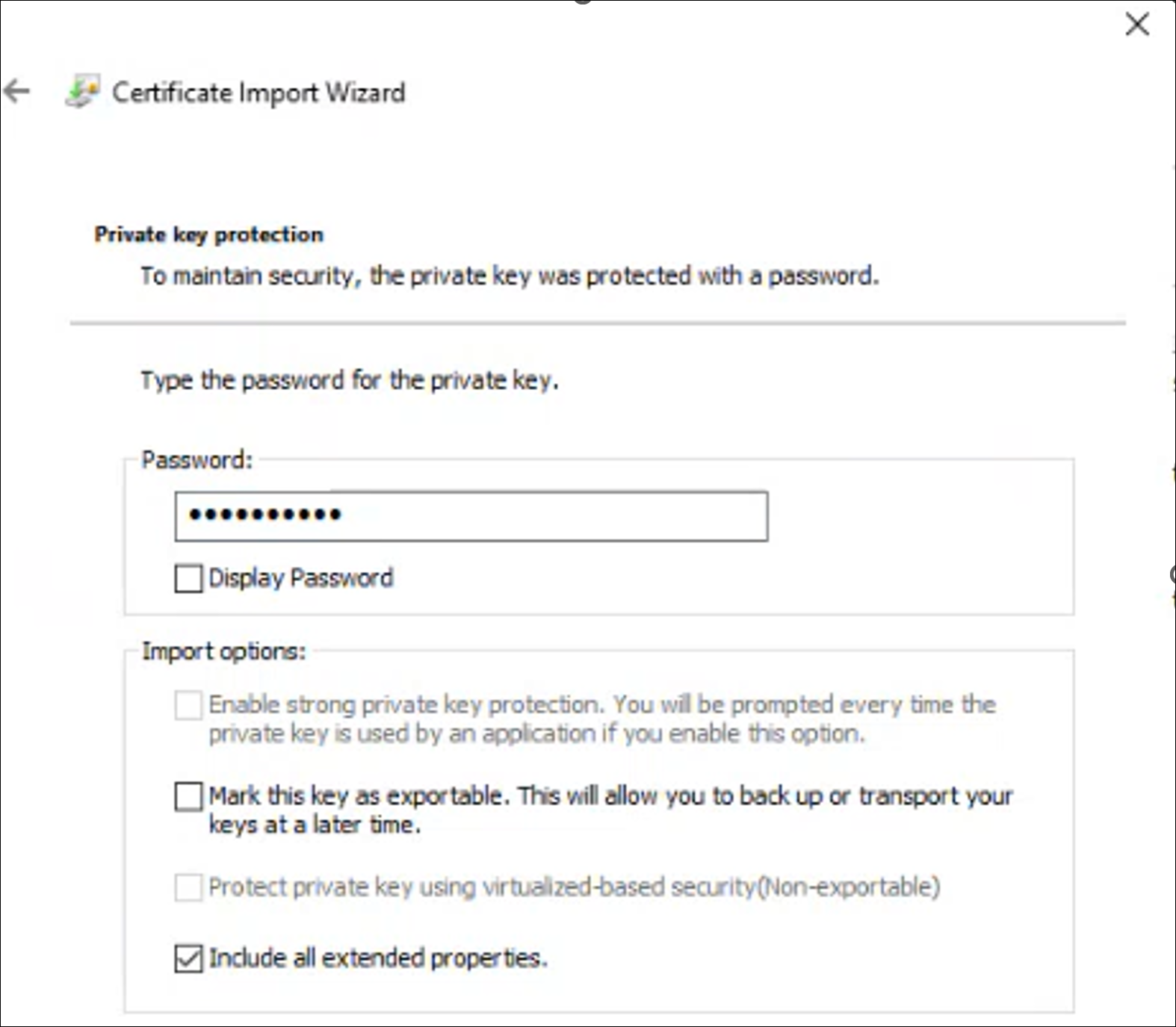Click the "Import options:" group label
The width and height of the screenshot is (1176, 1027).
tap(223, 651)
